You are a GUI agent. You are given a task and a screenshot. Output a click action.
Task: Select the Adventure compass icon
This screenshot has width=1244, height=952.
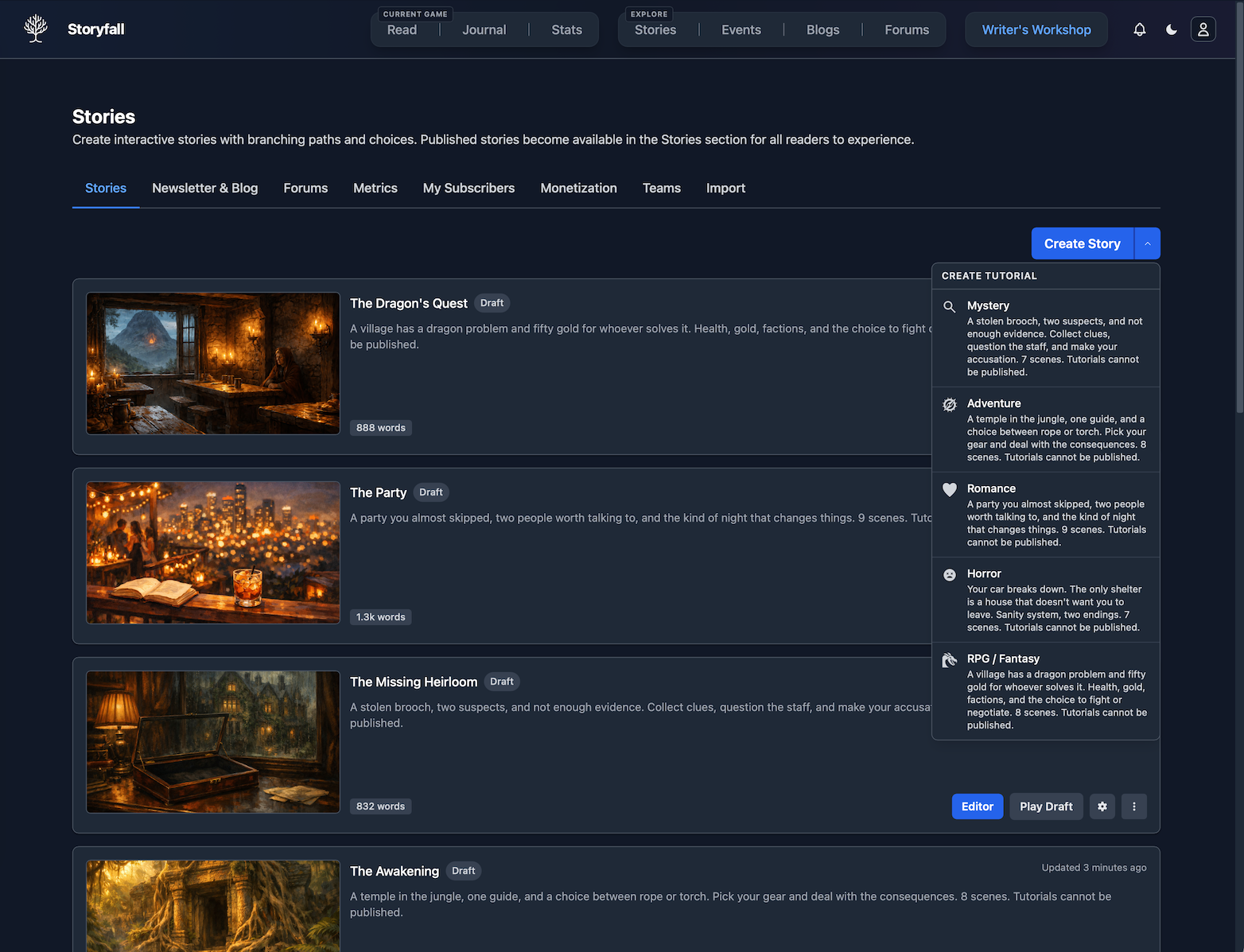point(950,405)
